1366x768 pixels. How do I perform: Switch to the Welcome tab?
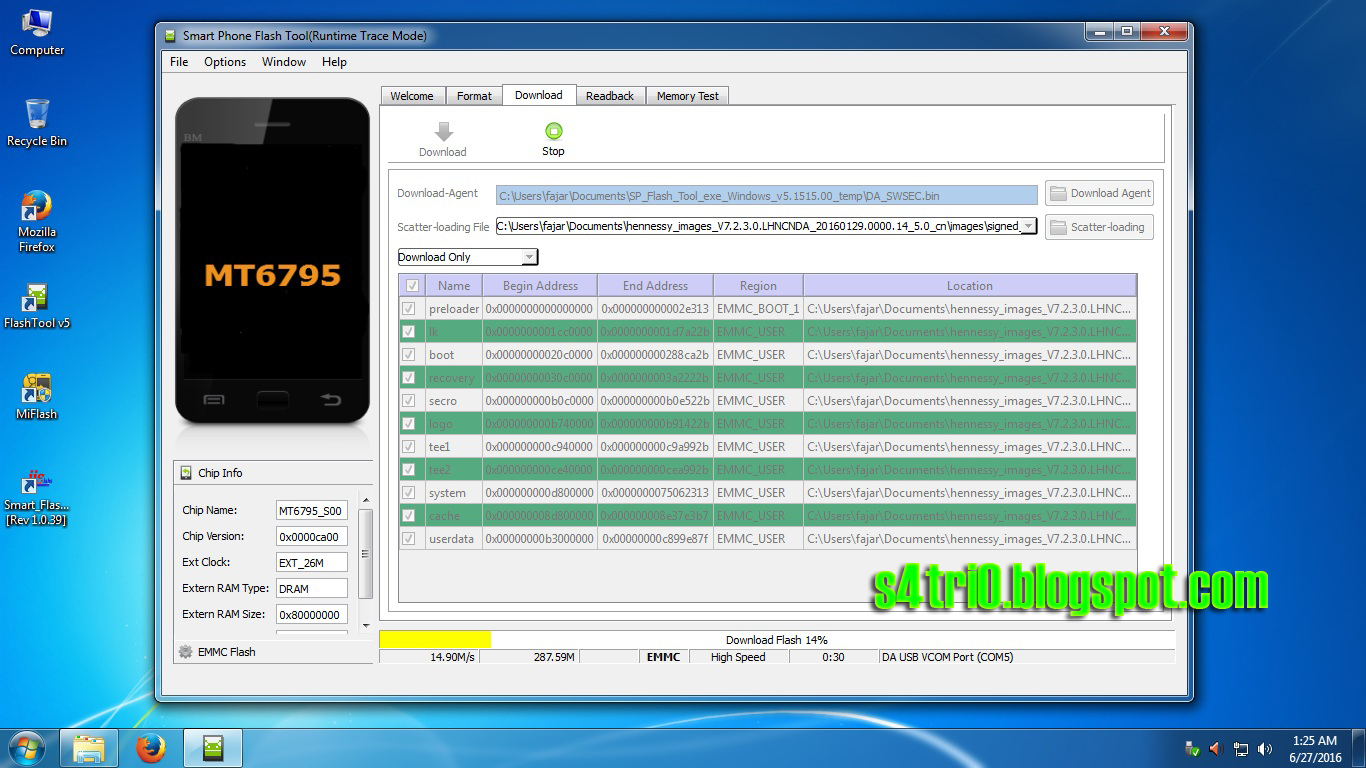click(412, 96)
